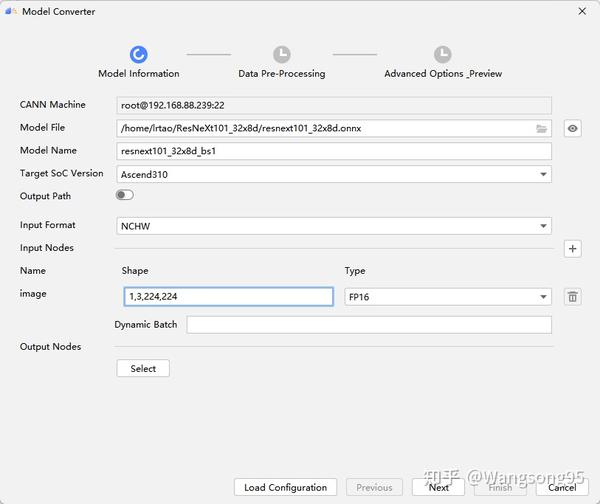
Task: Click the Data Pre-Processing step clock icon
Action: pyautogui.click(x=282, y=55)
